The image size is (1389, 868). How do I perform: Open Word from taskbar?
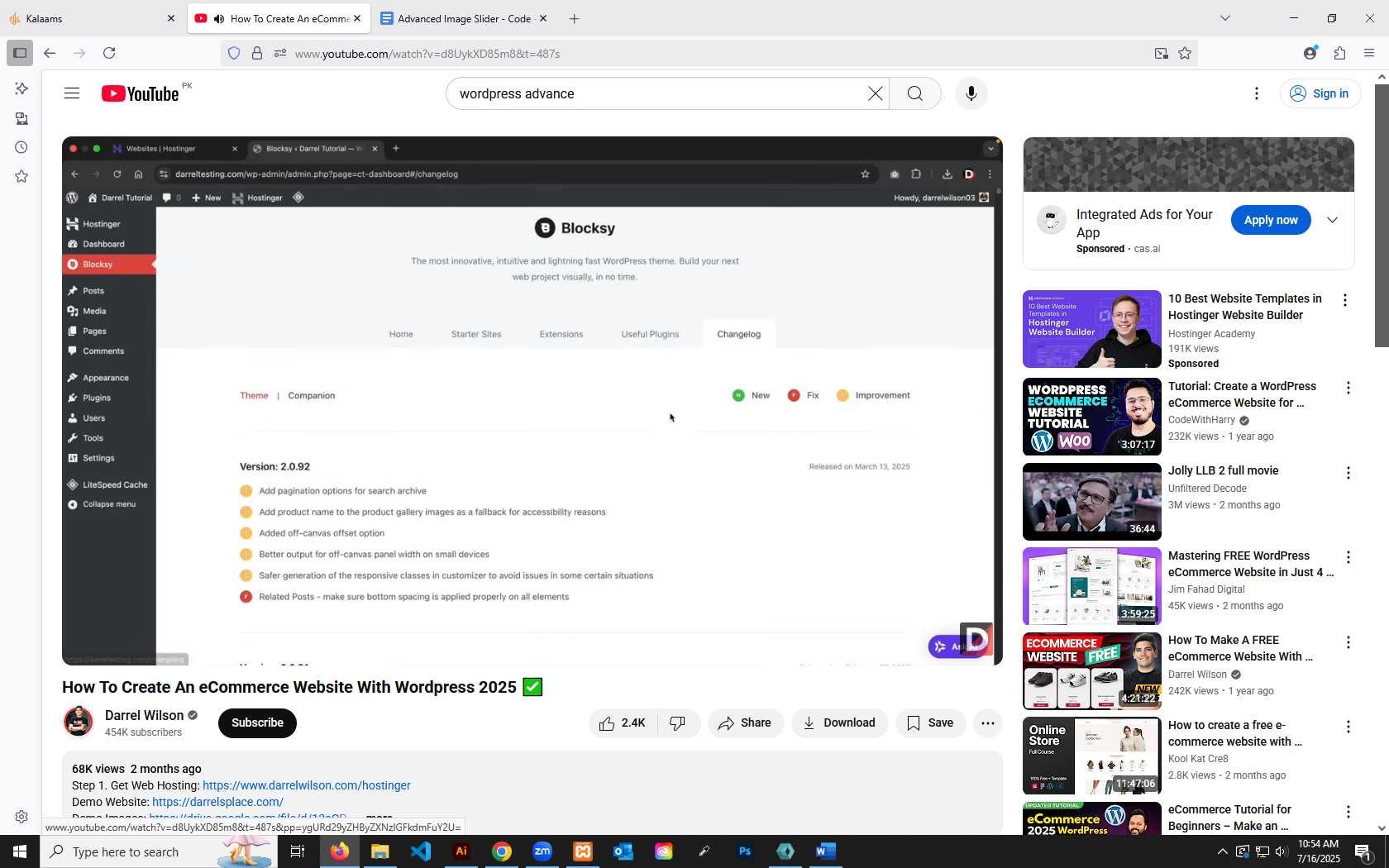pyautogui.click(x=826, y=851)
